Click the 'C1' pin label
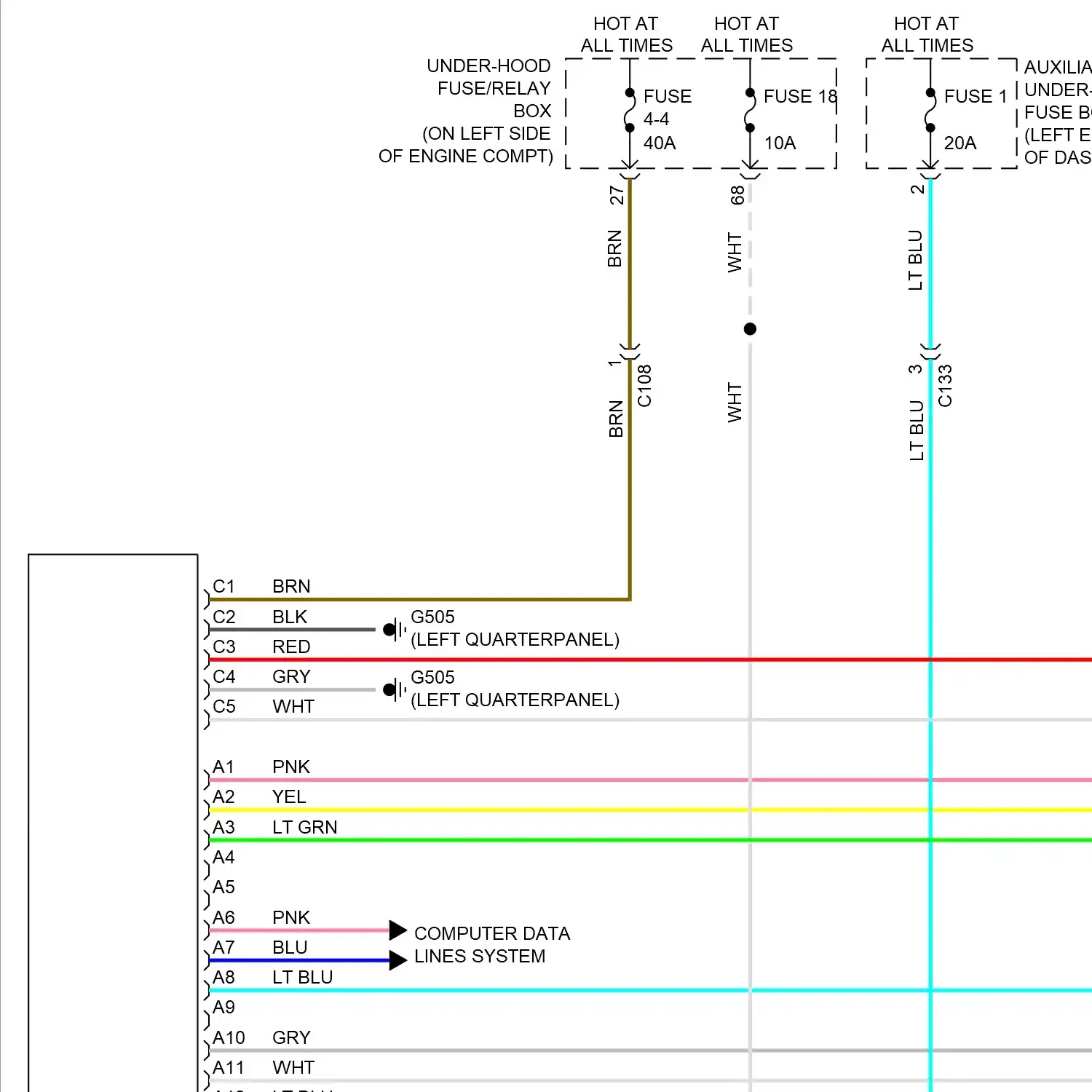The height and width of the screenshot is (1092, 1092). (223, 586)
